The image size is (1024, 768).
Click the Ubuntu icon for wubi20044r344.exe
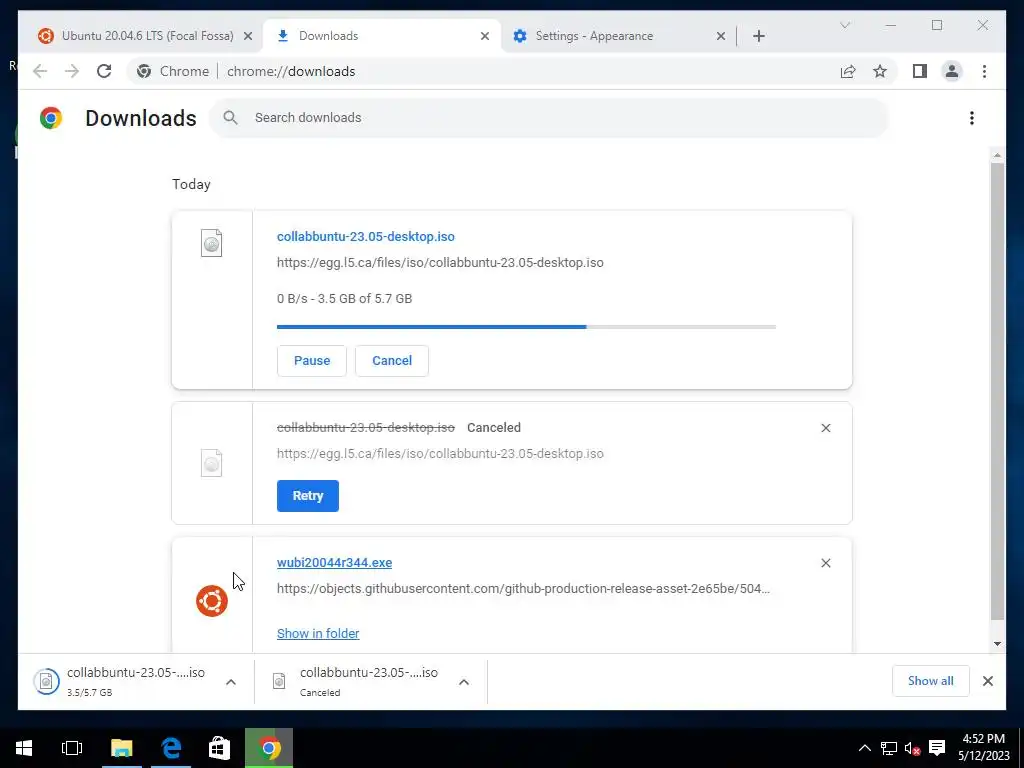[x=212, y=601]
